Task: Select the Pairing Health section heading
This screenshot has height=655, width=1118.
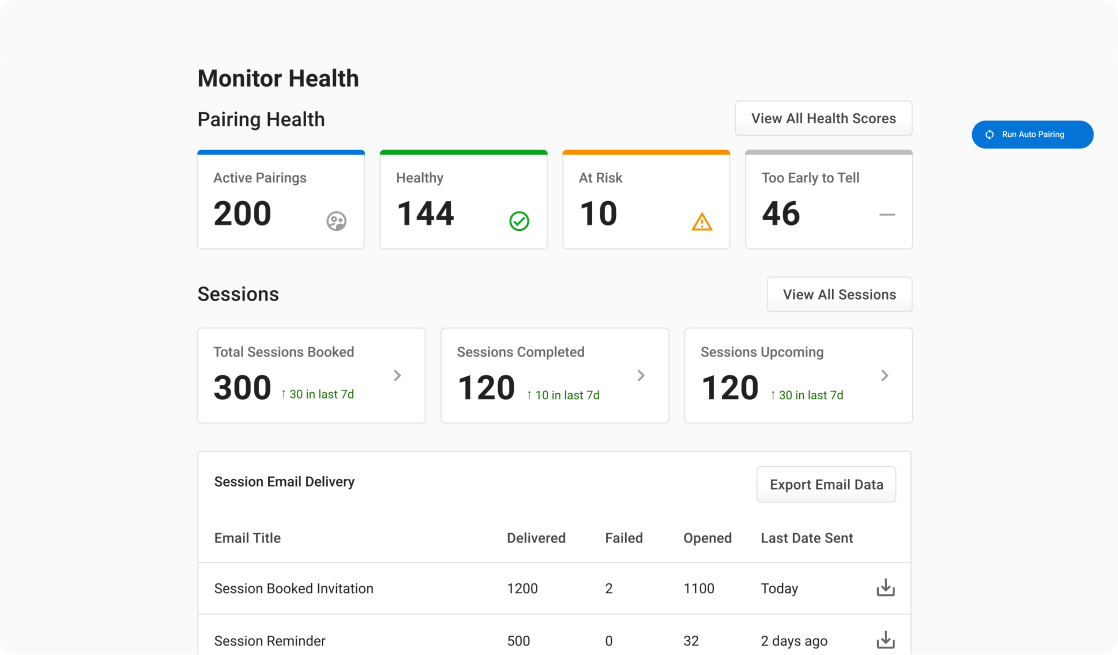Action: (261, 119)
